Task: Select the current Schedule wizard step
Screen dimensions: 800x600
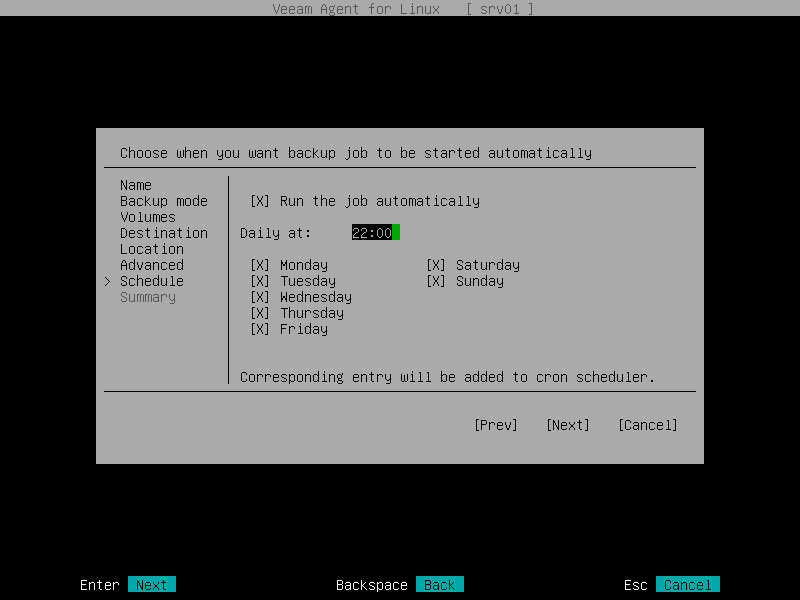Action: point(152,281)
